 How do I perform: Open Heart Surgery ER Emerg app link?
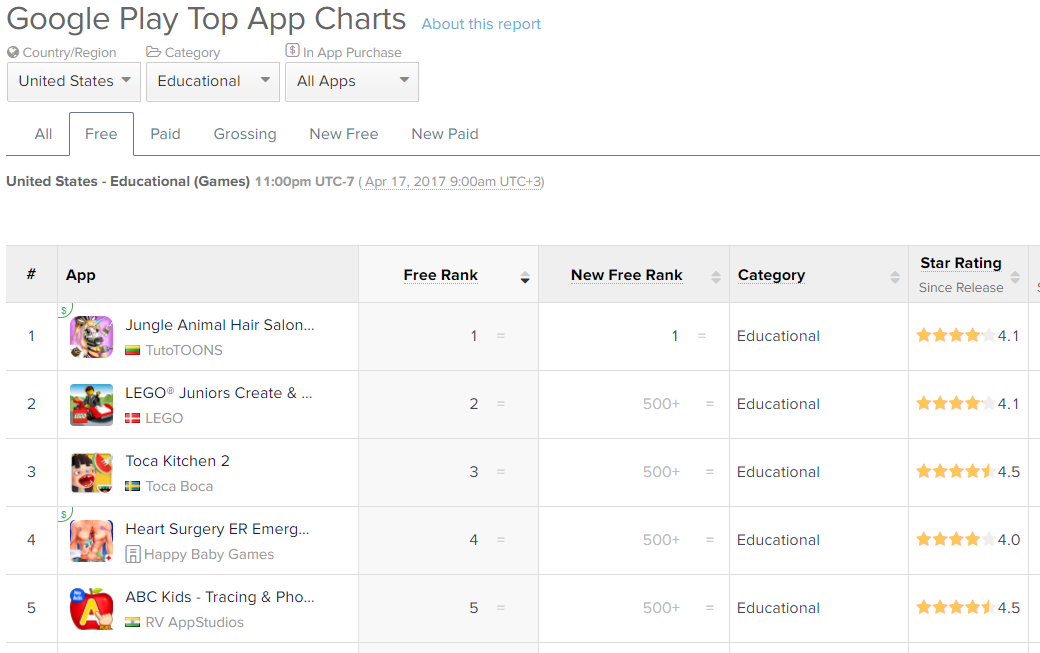[x=218, y=529]
